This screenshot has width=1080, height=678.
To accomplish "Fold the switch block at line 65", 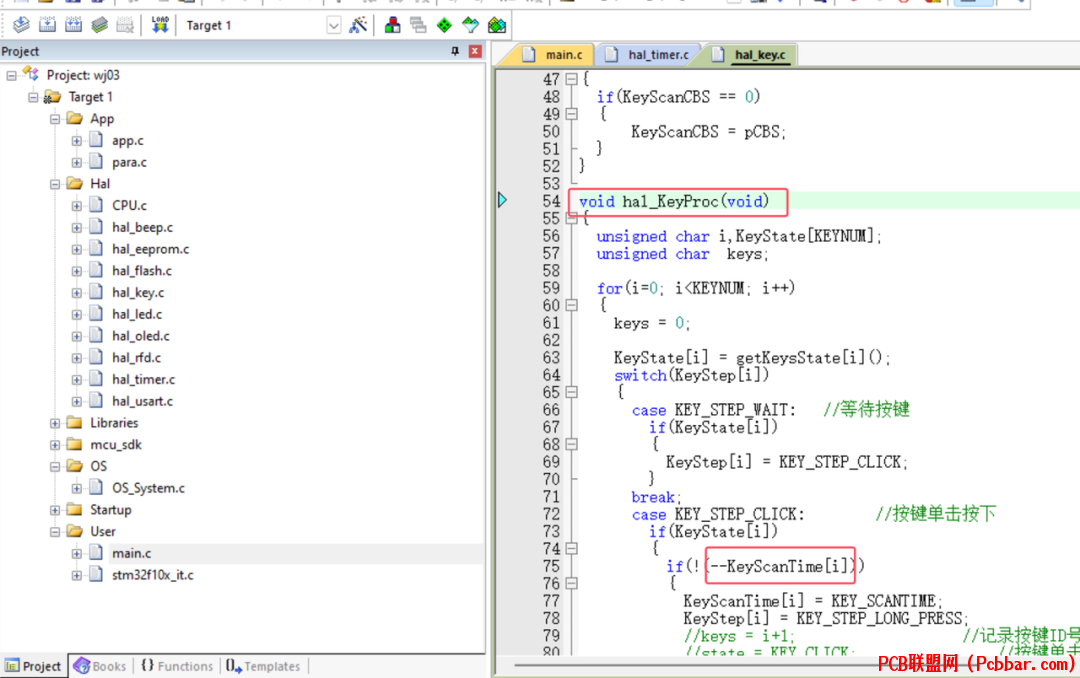I will pyautogui.click(x=571, y=392).
